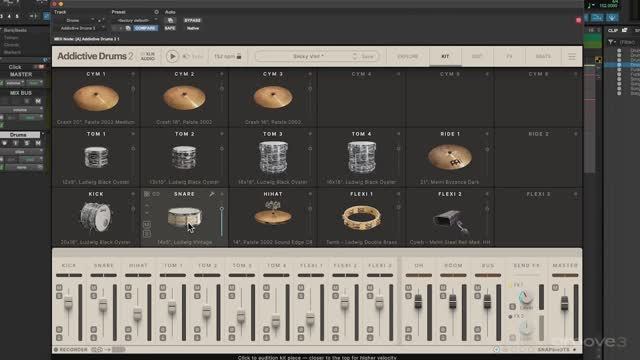This screenshot has height=360, width=640.
Task: Click the snare link icon
Action: (156, 194)
